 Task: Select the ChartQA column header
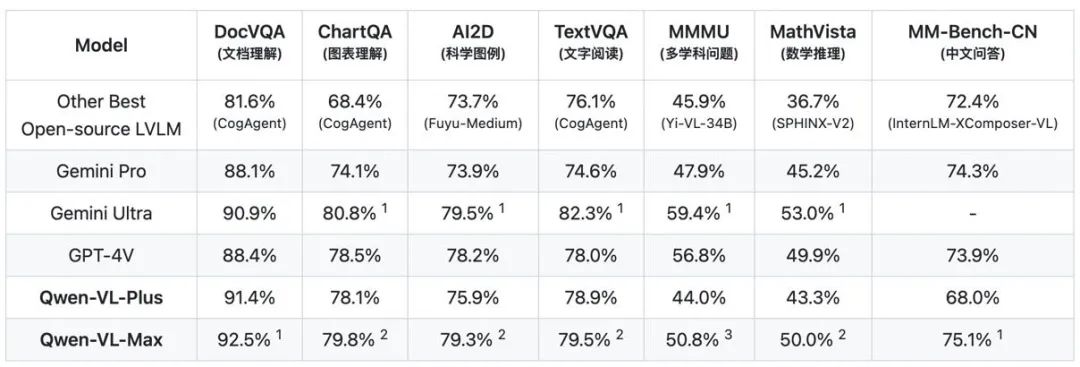(355, 42)
